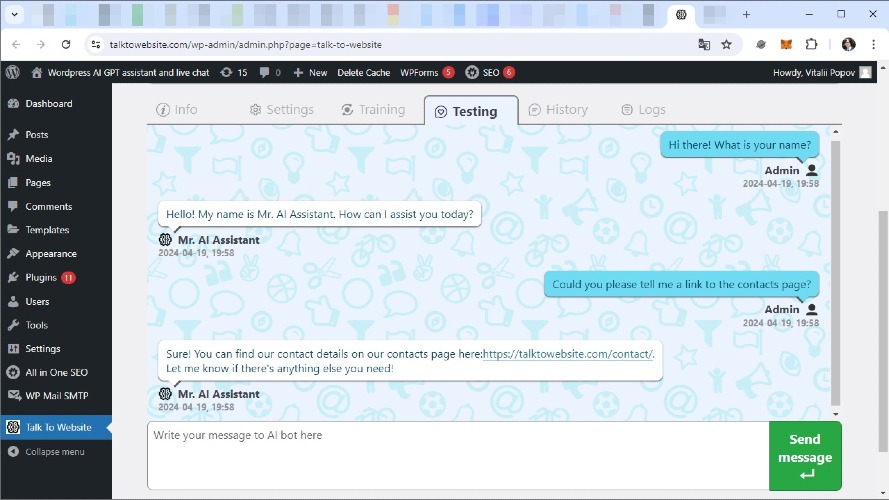Screen dimensions: 889x500
Task: Click the chat scrollbar thumb
Action: (x=835, y=272)
